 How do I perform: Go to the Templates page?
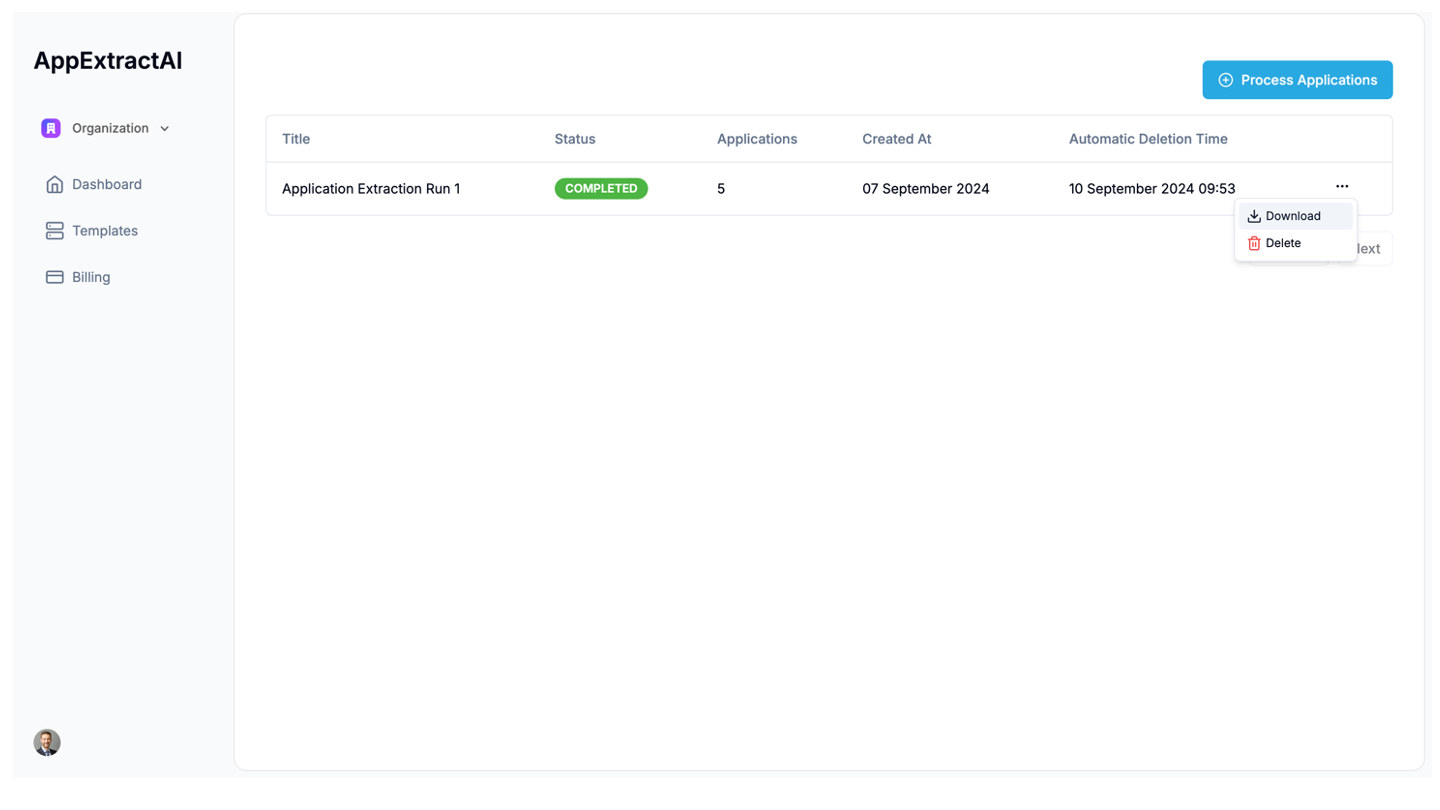point(105,231)
